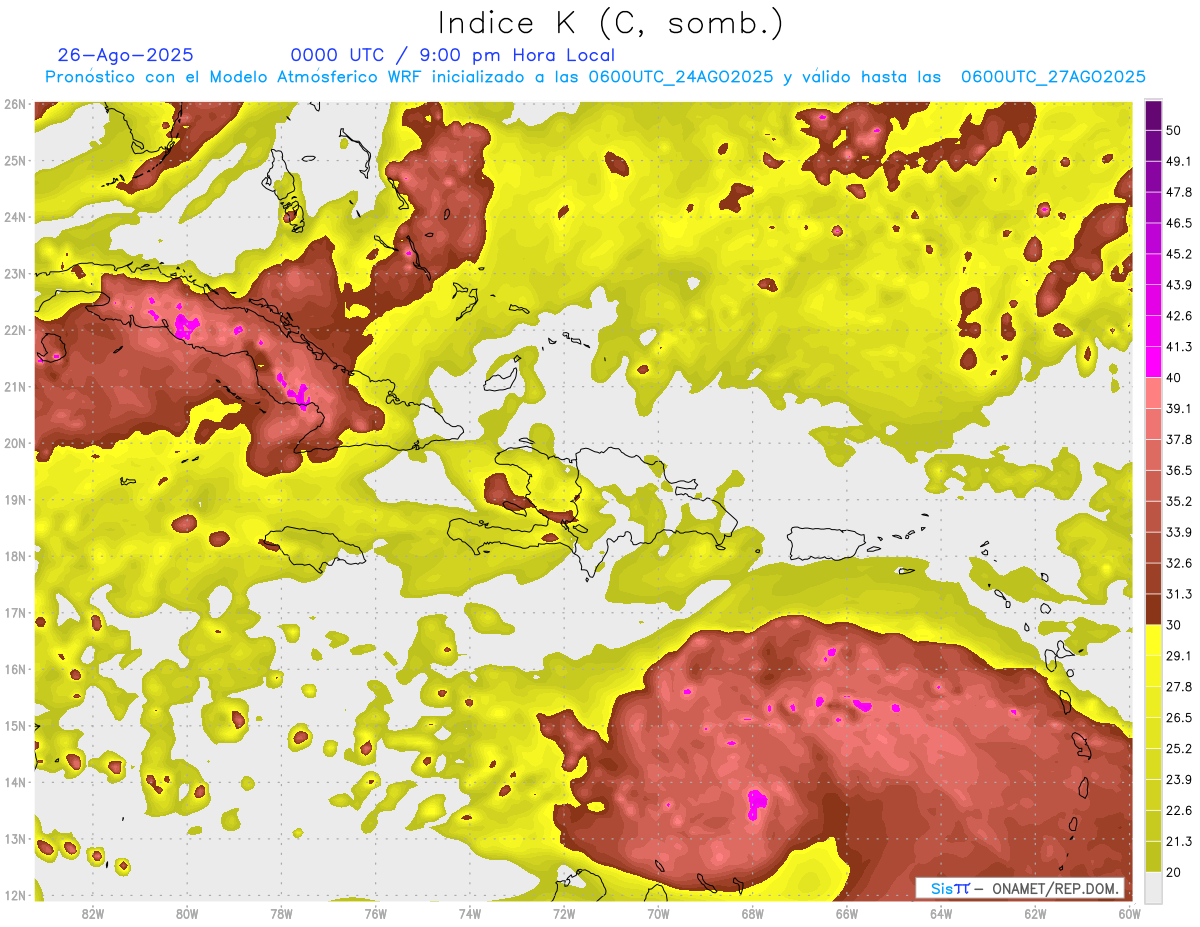Select the gray legend band below 20
The height and width of the screenshot is (927, 1200).
click(x=1153, y=886)
